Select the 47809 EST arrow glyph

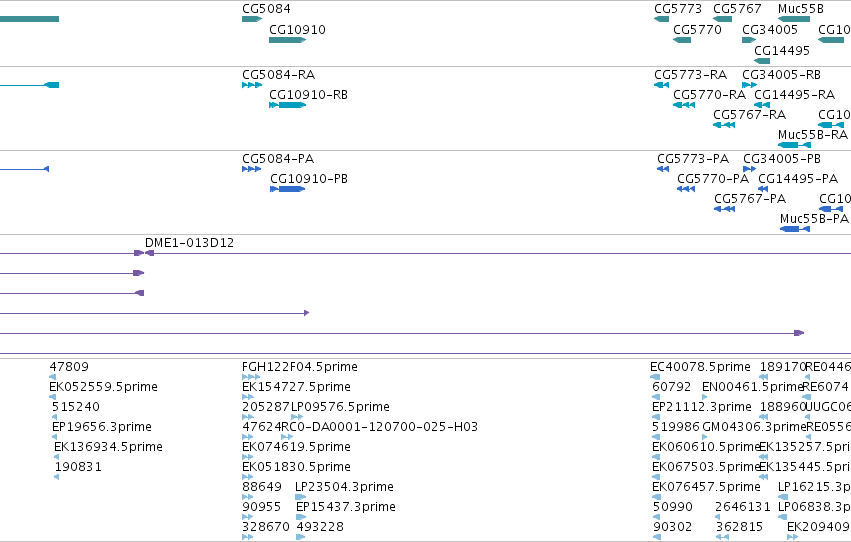pos(52,377)
